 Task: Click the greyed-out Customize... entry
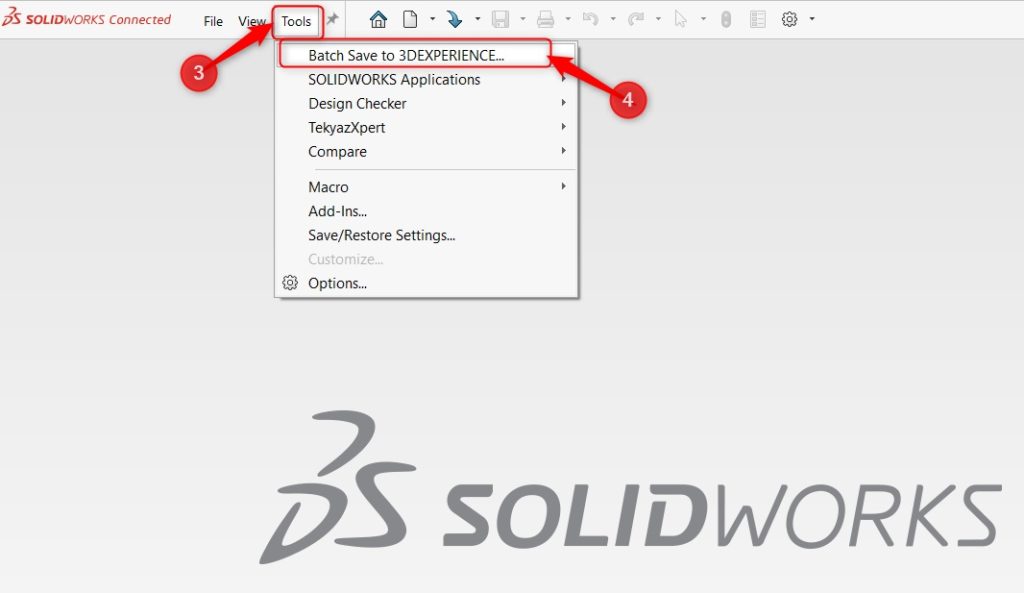click(x=426, y=259)
